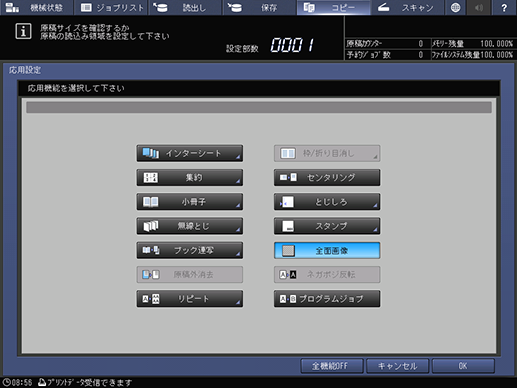Toggle センタリング centering
Image resolution: width=517 pixels, height=388 pixels.
click(327, 178)
